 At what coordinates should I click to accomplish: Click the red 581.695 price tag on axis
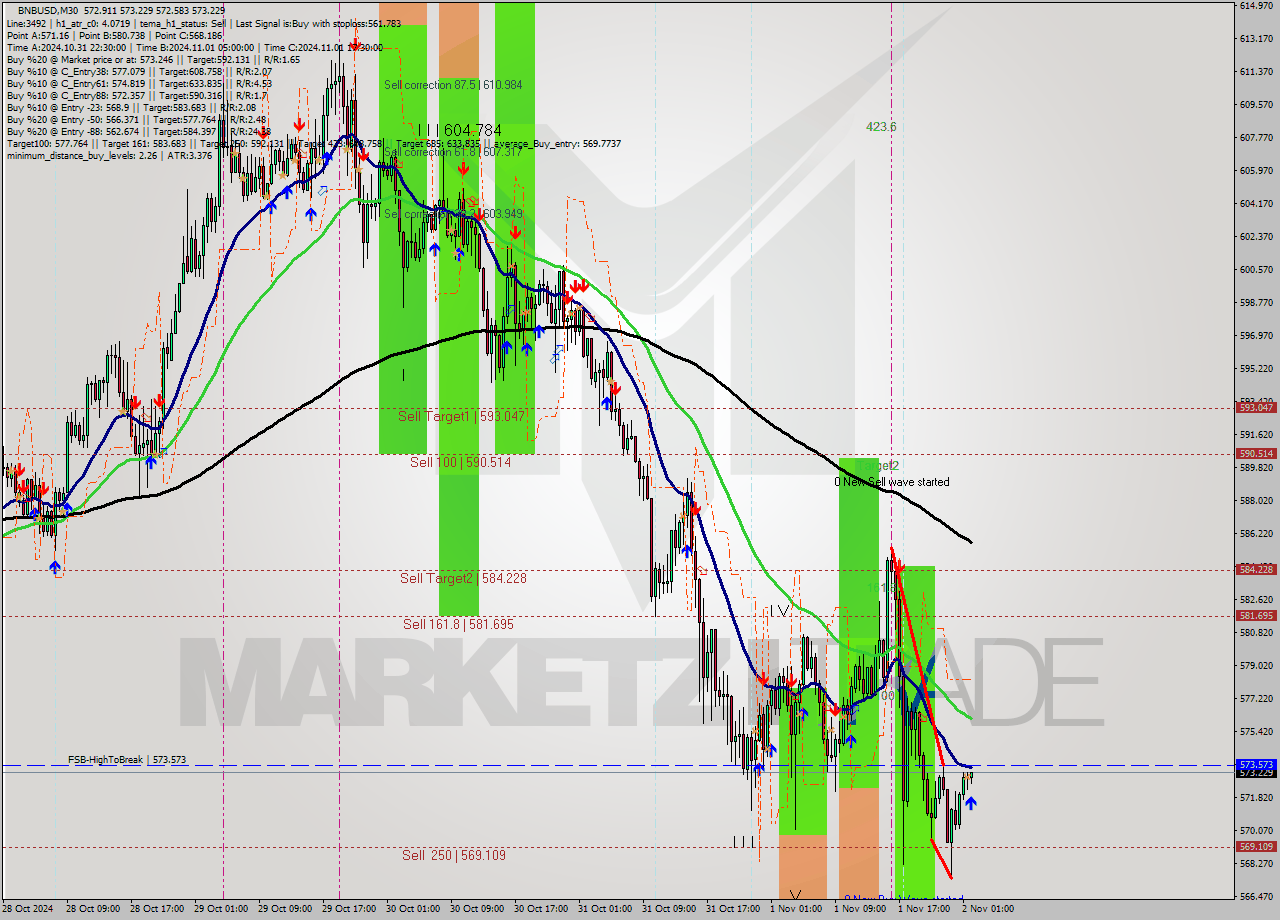1256,615
